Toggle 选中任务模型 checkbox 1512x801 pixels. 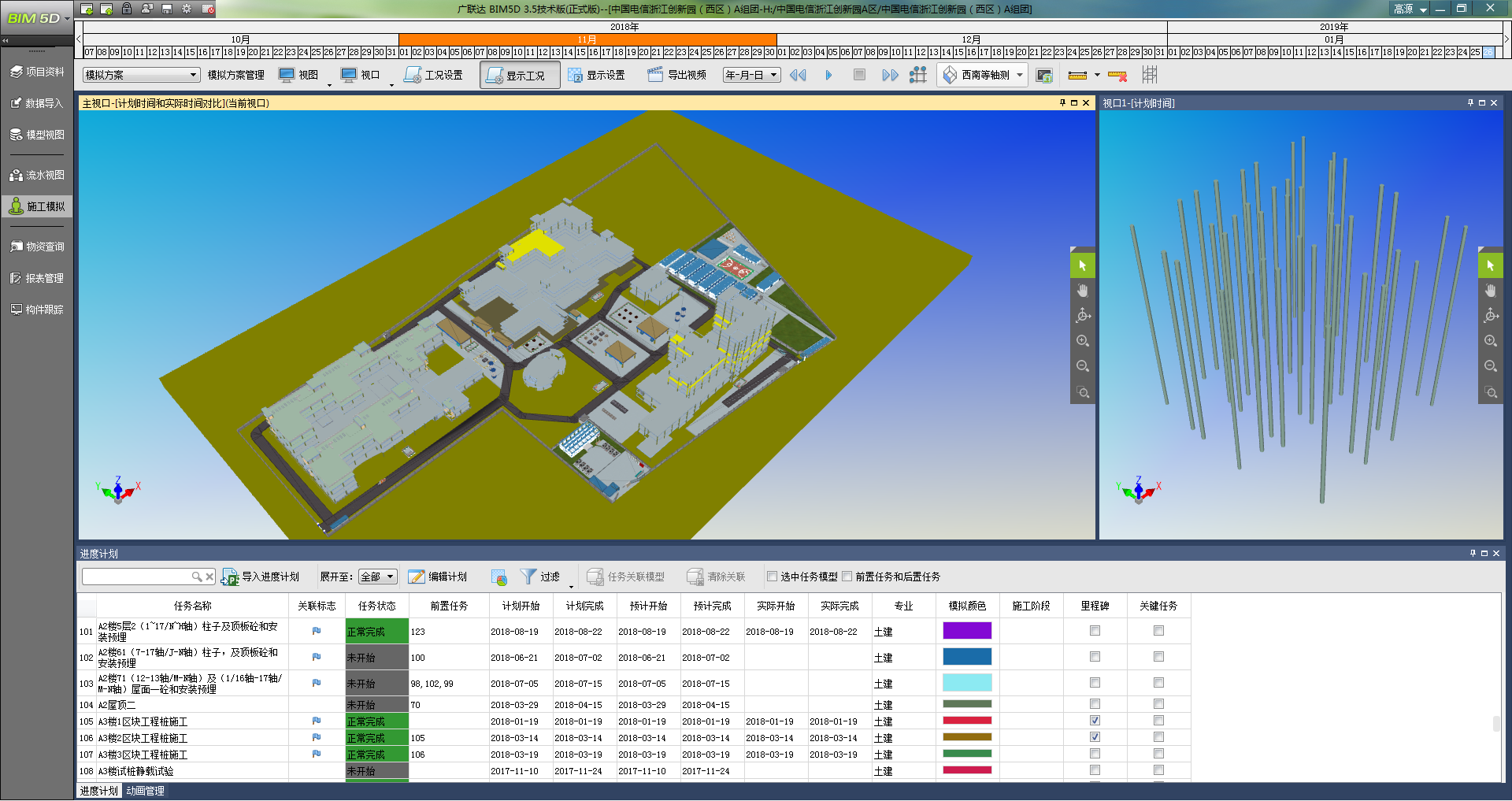773,577
